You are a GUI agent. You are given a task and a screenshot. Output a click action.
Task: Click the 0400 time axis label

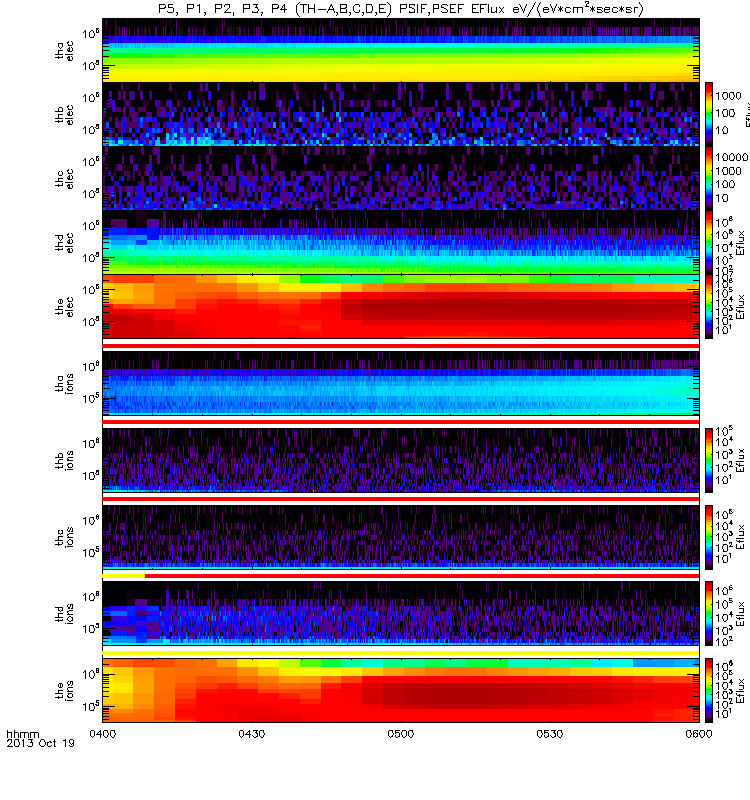click(103, 734)
